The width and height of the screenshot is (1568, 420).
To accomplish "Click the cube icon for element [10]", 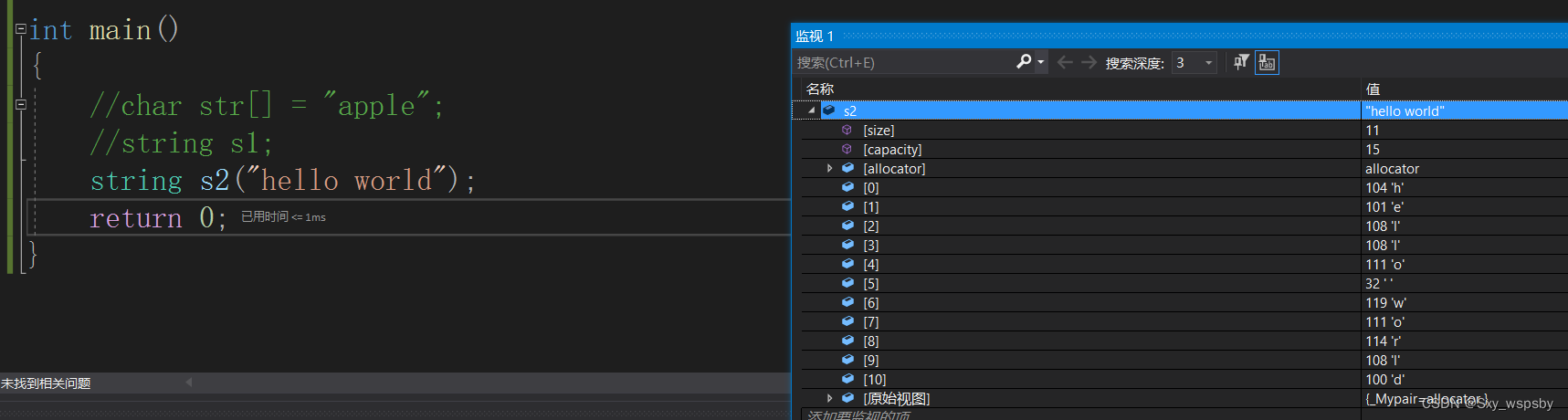I will tap(847, 379).
